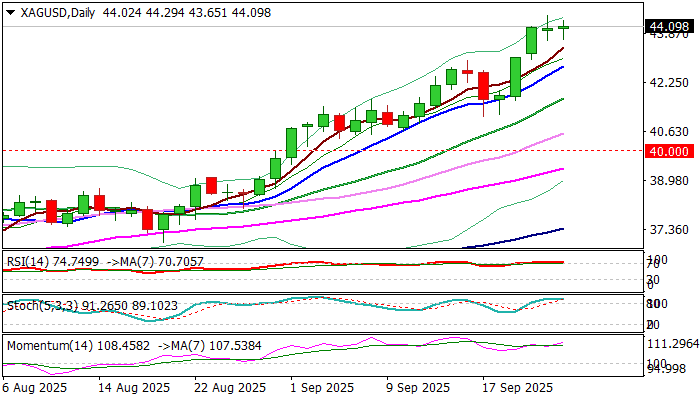700x400 pixels.
Task: Select the 6 Aug 2025 date marker
Action: point(38,387)
